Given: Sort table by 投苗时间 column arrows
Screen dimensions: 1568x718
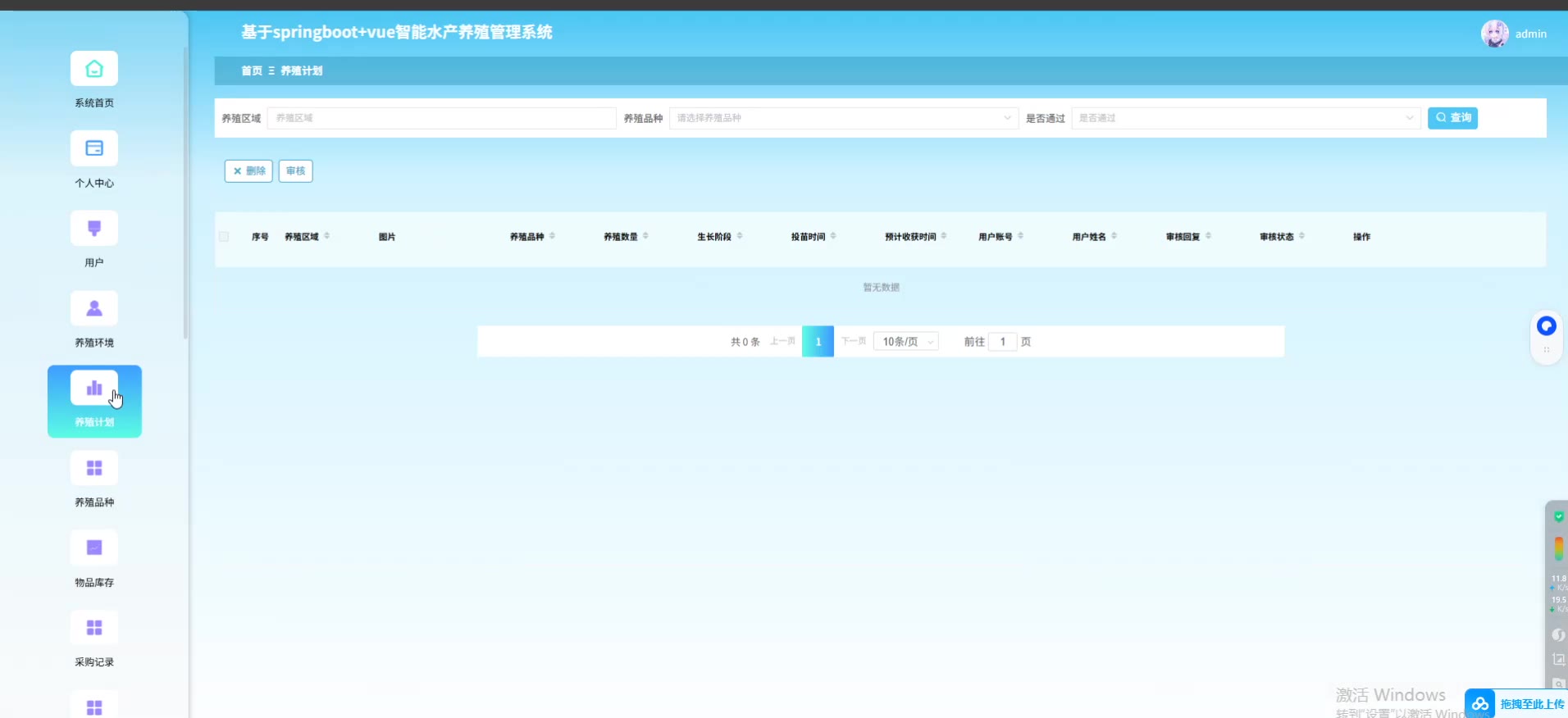Looking at the screenshot, I should tap(833, 236).
